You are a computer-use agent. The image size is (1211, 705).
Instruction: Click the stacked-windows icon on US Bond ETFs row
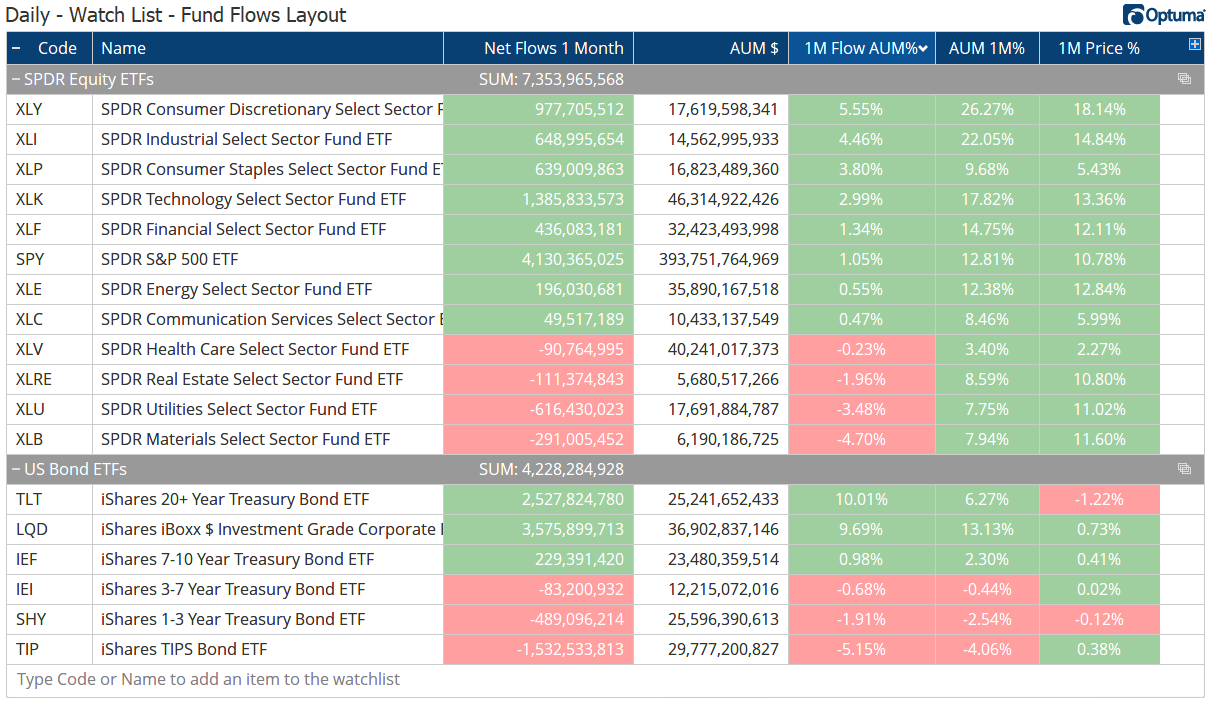(x=1184, y=469)
